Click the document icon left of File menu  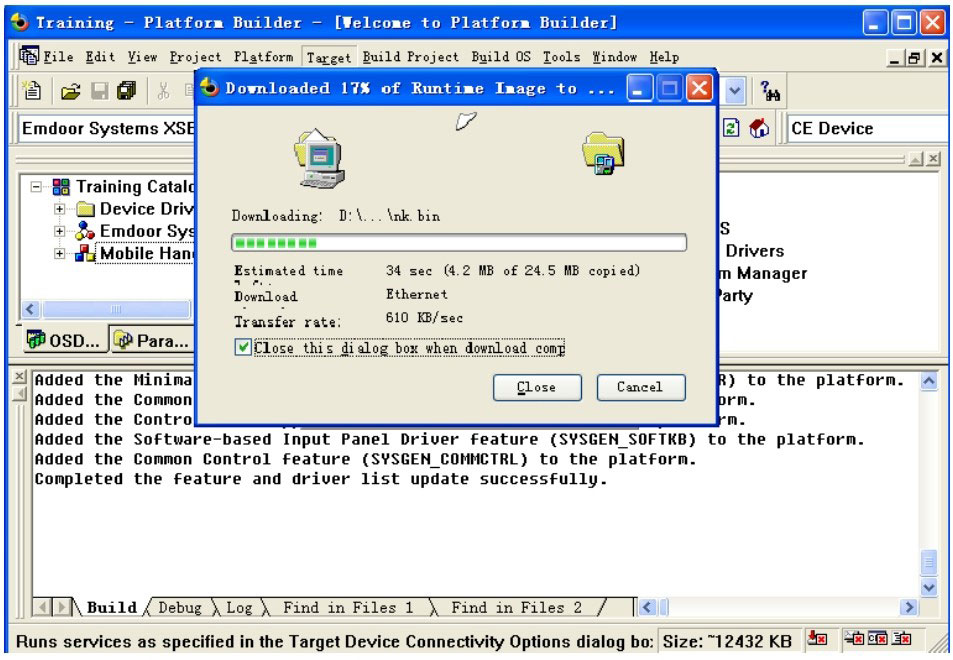click(x=29, y=56)
